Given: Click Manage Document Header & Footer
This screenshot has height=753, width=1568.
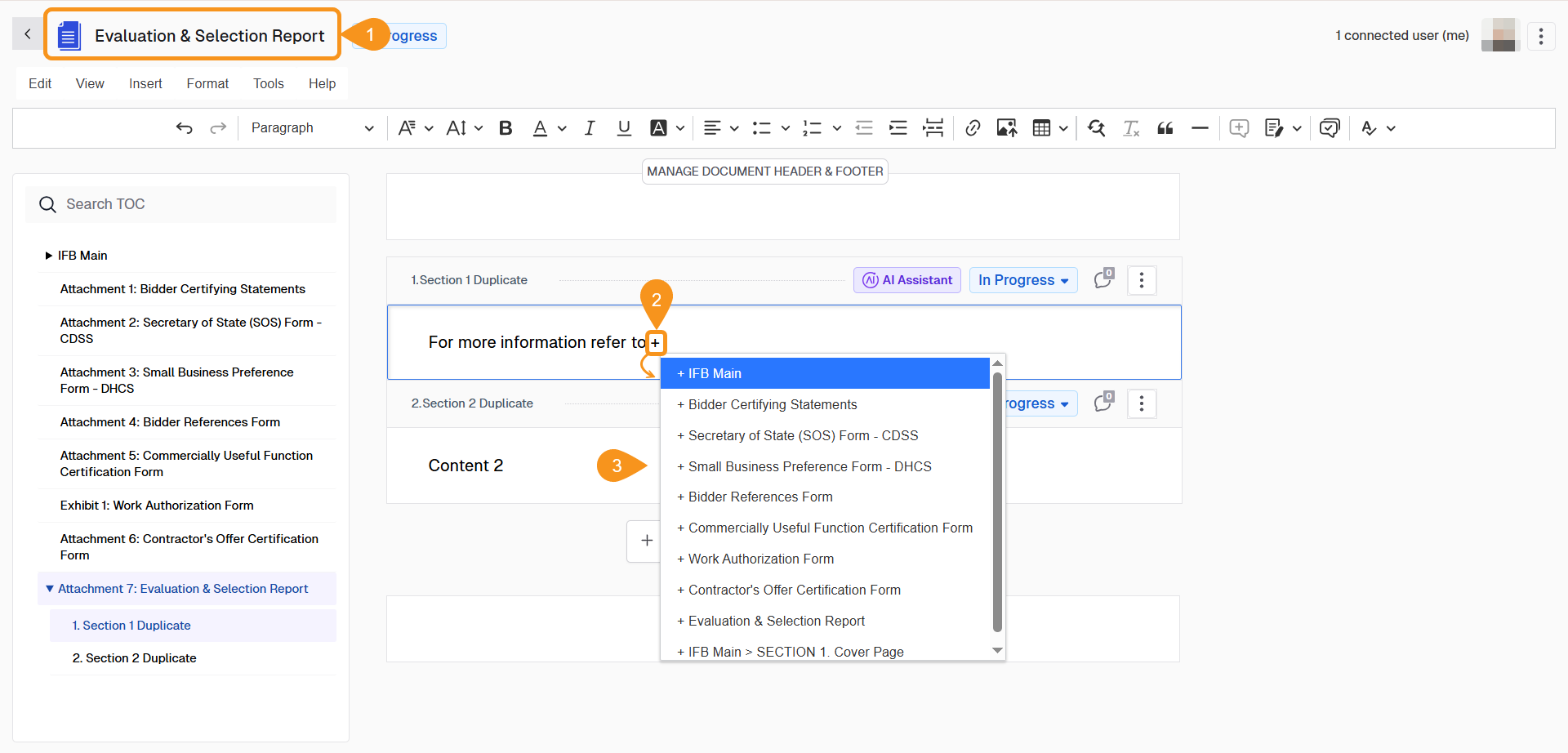Looking at the screenshot, I should click(x=764, y=172).
